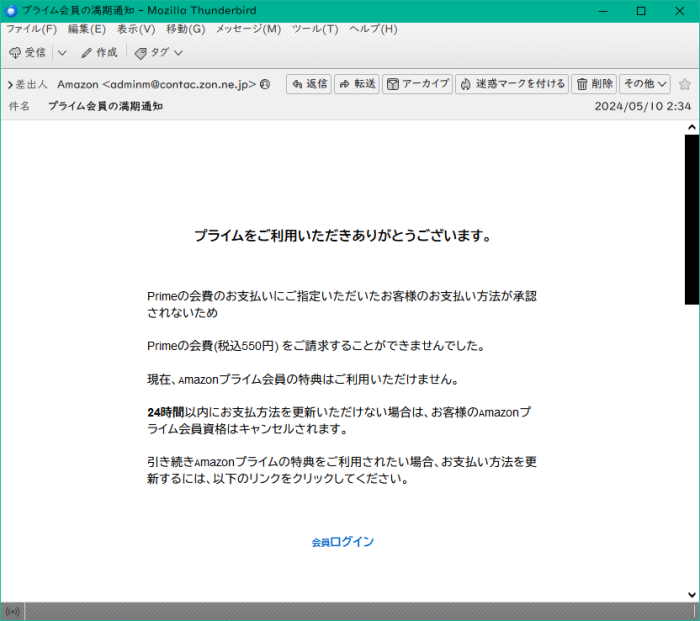Click the 返信 (Reply) button

pyautogui.click(x=309, y=84)
